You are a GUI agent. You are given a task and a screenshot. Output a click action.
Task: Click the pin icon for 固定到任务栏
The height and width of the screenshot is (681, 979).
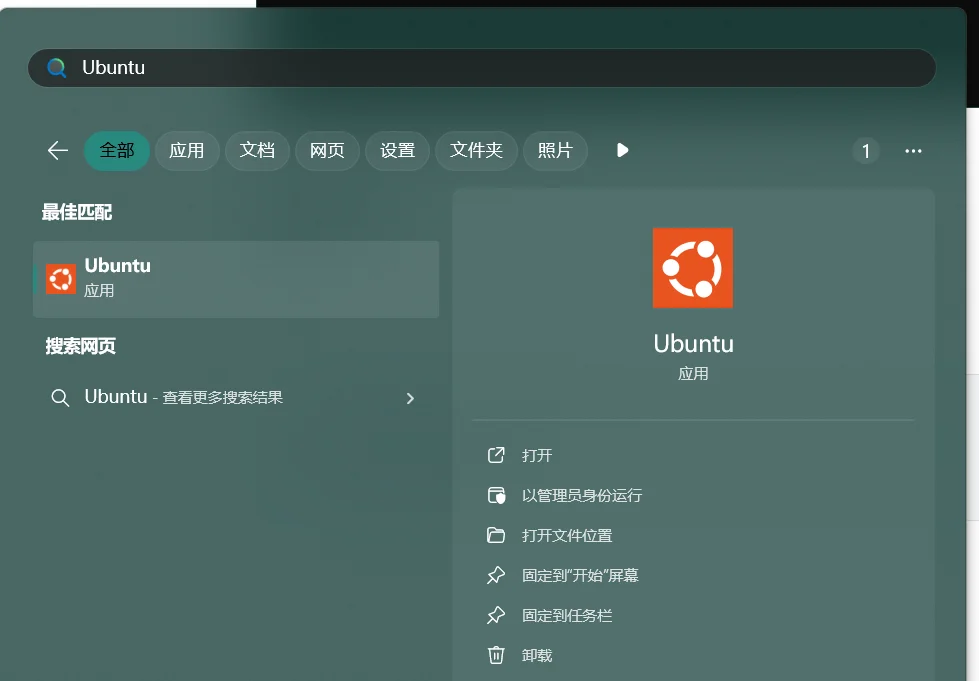tap(496, 615)
